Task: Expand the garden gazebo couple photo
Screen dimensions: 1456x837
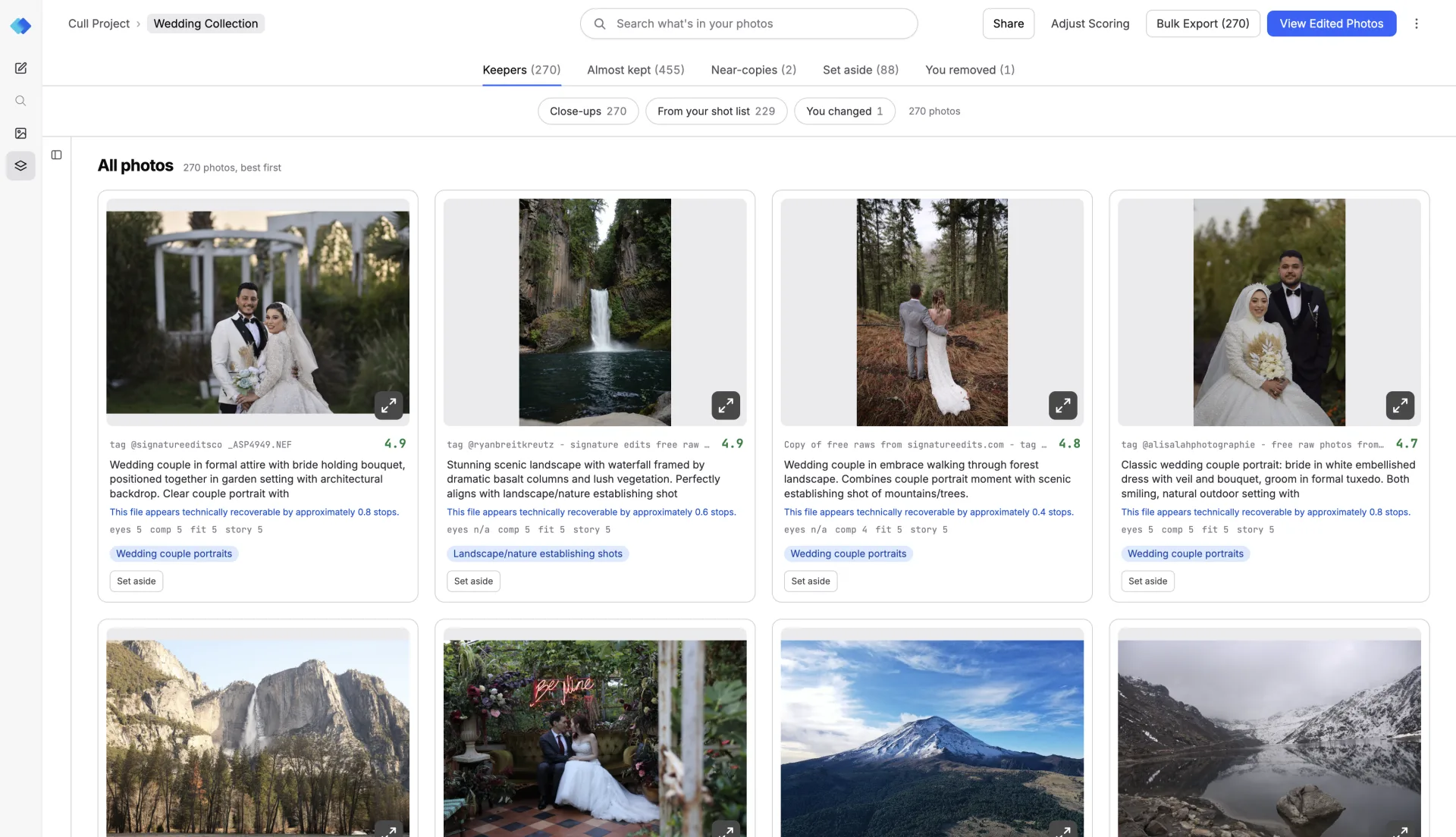Action: (x=388, y=406)
